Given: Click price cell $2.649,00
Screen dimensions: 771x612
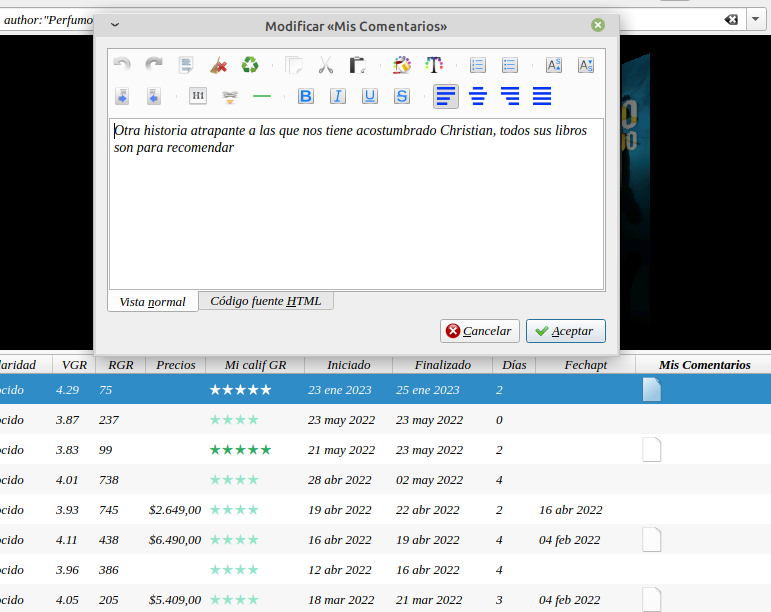Looking at the screenshot, I should [175, 510].
